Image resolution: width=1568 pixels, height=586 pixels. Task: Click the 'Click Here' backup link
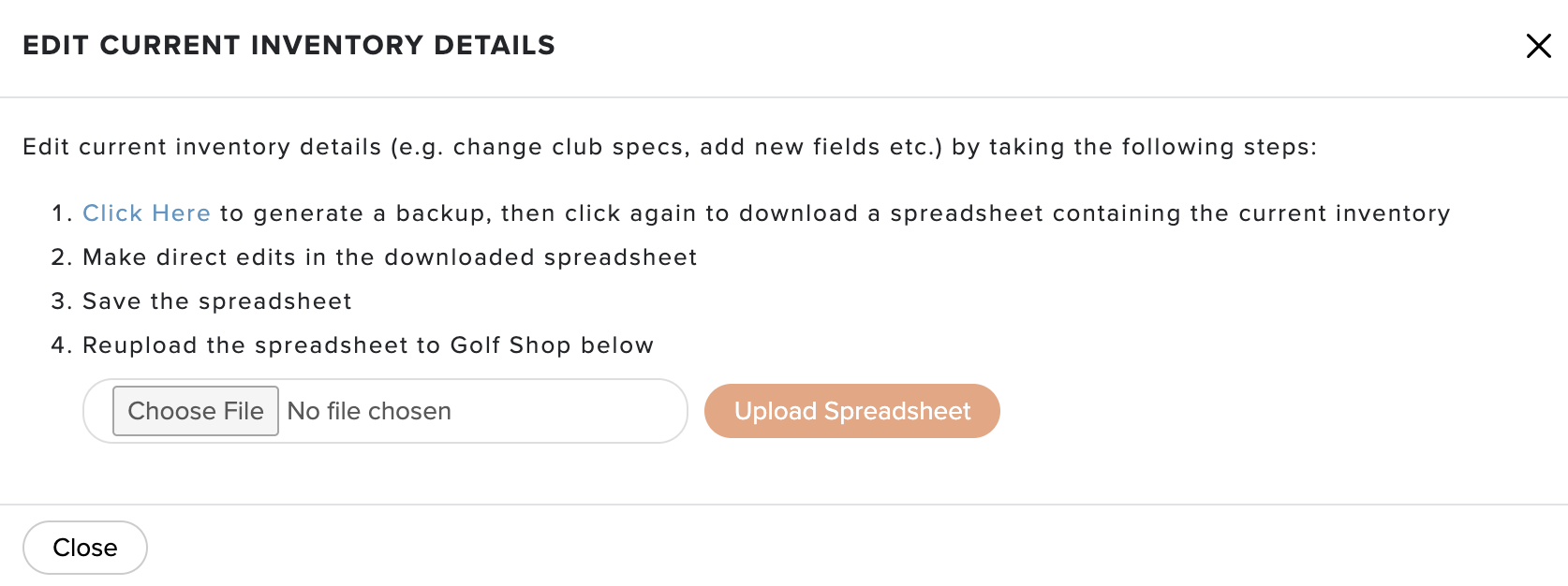[146, 213]
